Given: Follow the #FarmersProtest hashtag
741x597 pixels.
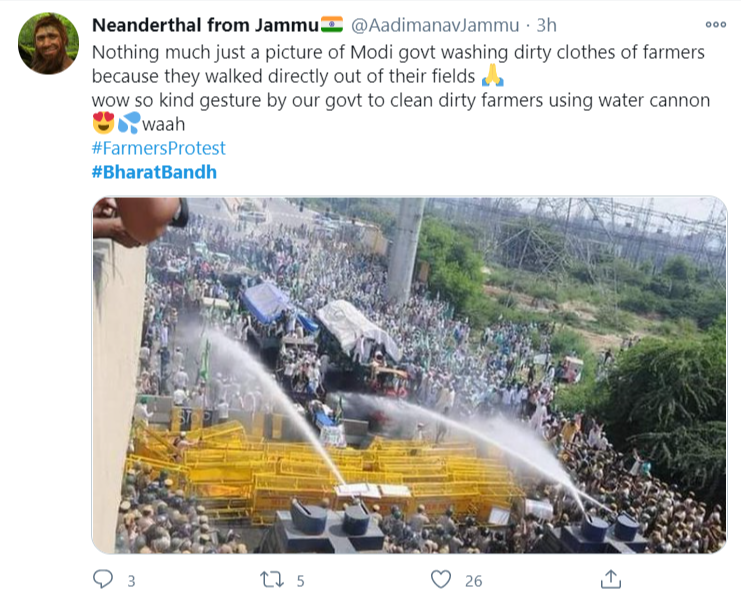Looking at the screenshot, I should [x=158, y=148].
